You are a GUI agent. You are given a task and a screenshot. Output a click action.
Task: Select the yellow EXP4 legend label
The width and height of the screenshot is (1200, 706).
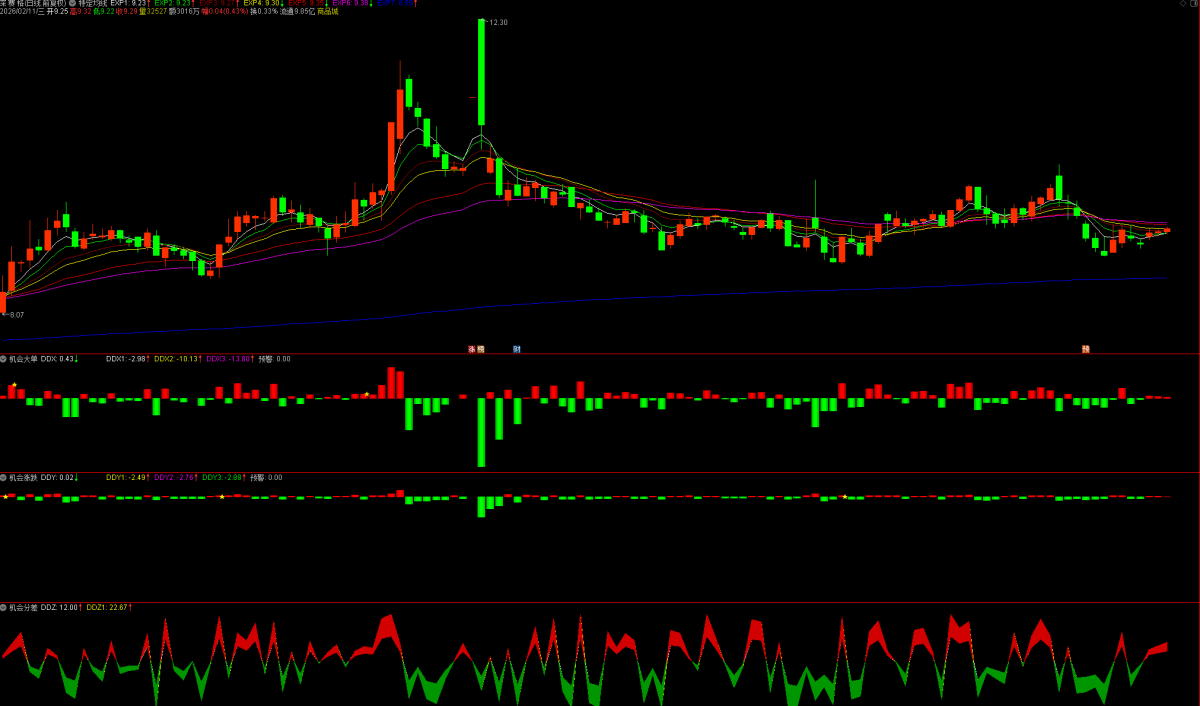(x=263, y=4)
